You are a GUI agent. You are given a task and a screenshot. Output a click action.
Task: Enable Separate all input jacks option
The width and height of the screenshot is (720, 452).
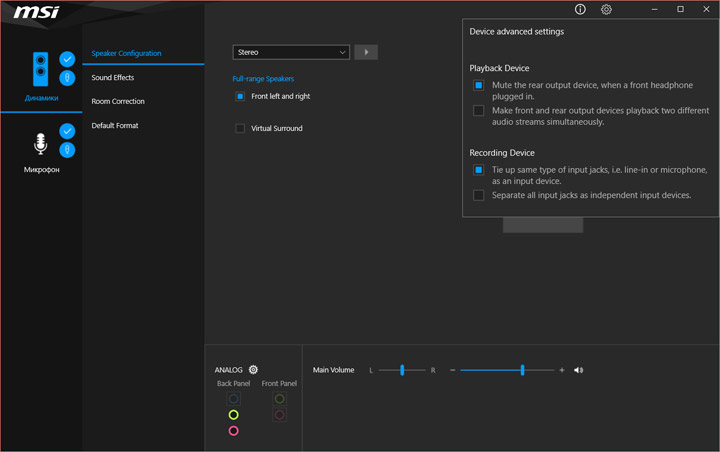pos(479,196)
